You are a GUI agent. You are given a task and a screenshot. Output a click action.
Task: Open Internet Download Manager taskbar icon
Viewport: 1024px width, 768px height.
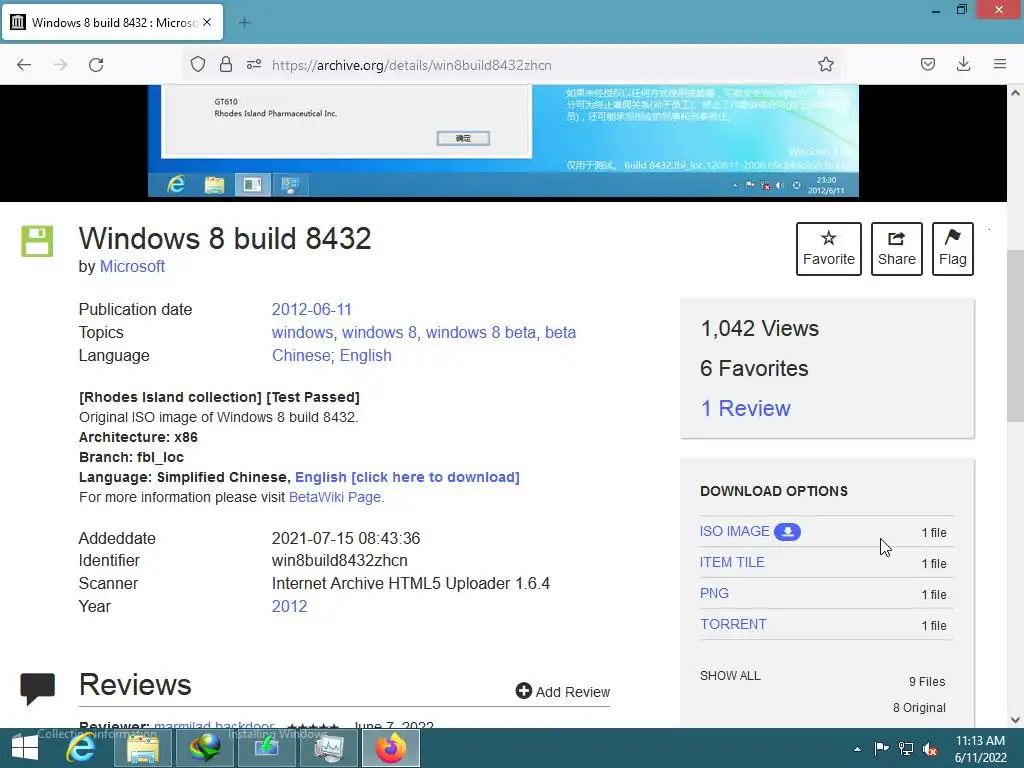204,748
